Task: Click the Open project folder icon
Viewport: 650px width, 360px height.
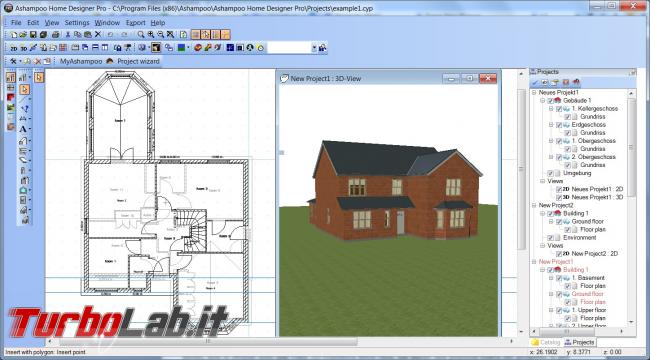Action: tap(23, 34)
